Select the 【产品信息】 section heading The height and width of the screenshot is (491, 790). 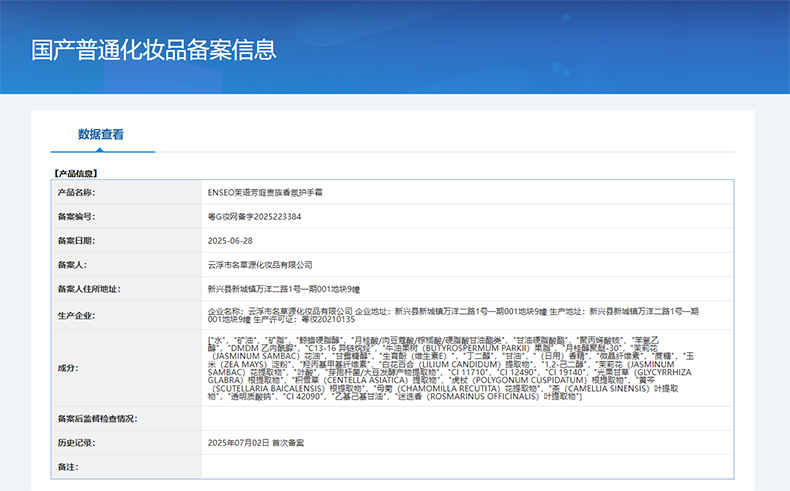[76, 173]
